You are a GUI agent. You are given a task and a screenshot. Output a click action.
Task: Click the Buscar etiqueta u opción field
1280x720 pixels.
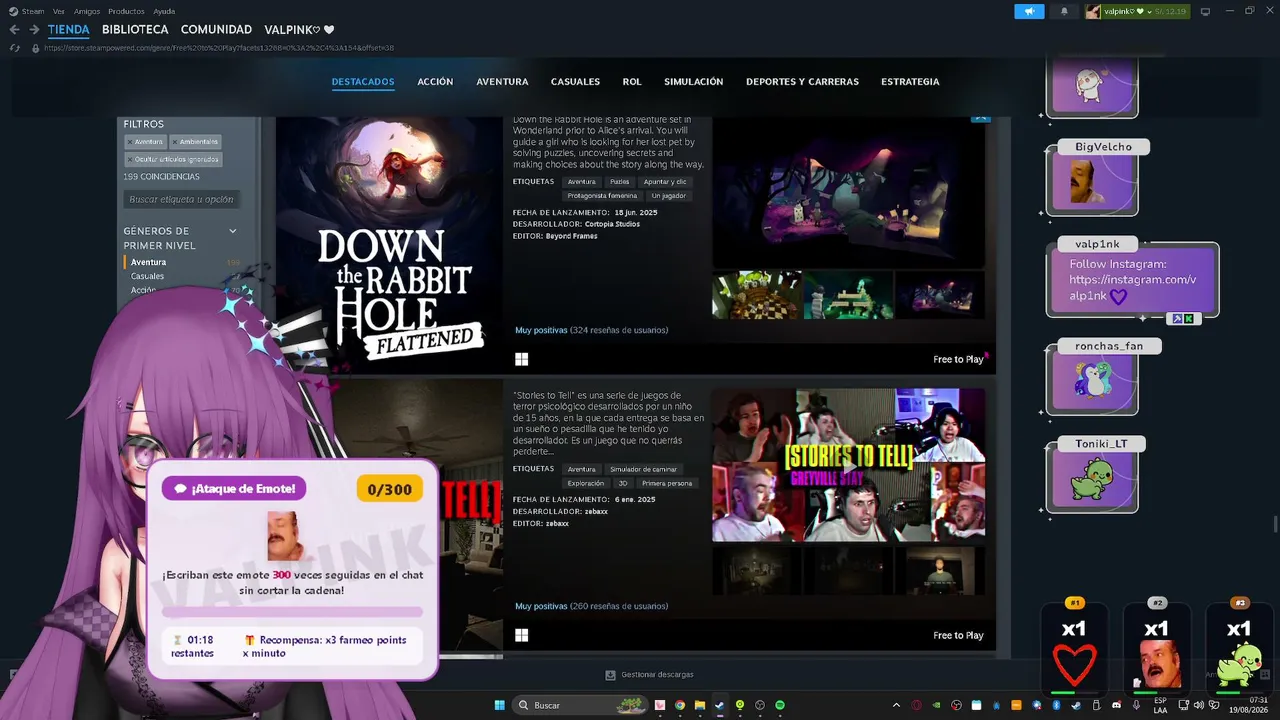(182, 199)
